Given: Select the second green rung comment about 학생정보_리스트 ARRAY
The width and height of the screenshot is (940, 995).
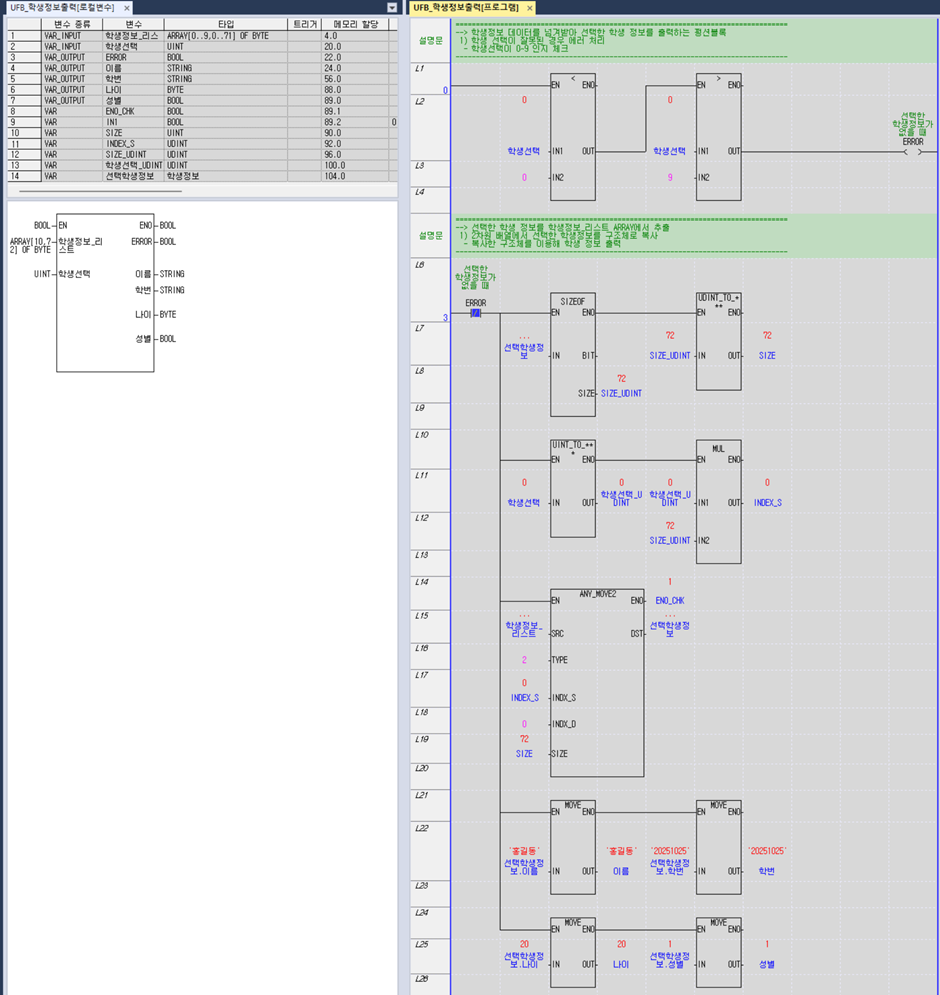Looking at the screenshot, I should (695, 235).
